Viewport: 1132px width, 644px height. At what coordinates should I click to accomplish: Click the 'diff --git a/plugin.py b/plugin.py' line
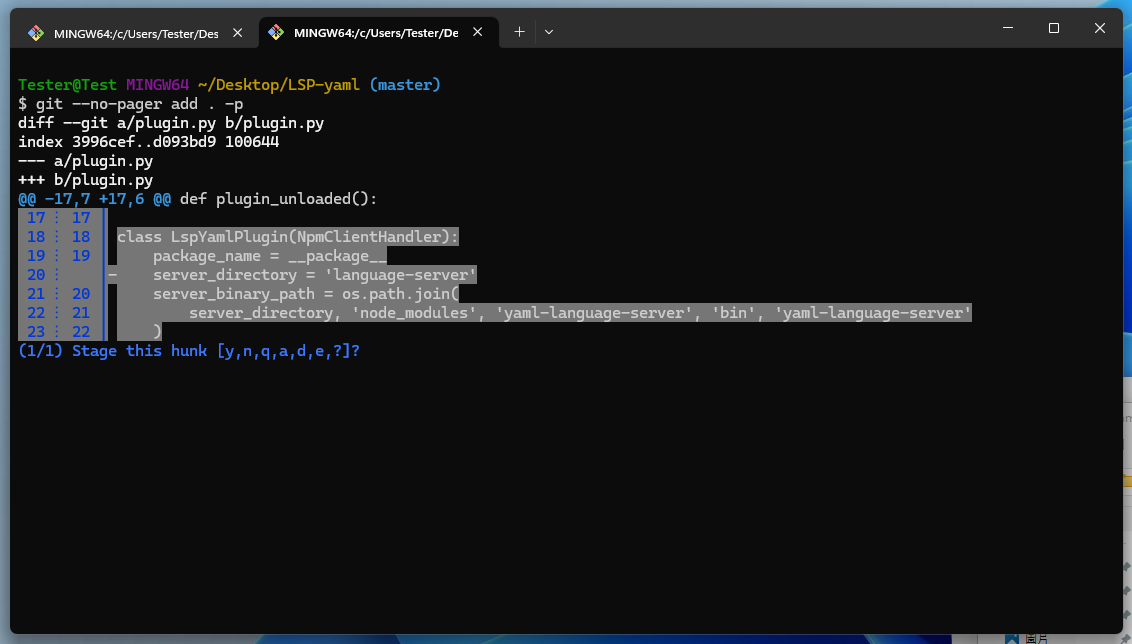171,123
